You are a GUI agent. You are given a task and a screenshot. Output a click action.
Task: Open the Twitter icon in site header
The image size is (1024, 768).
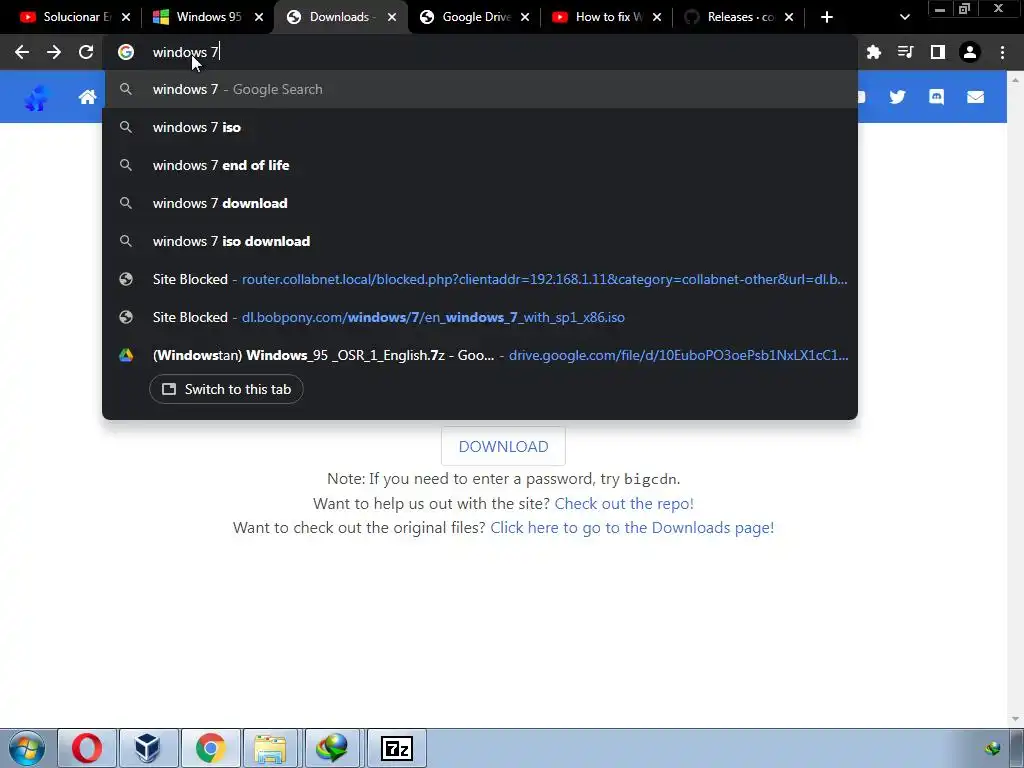pos(897,97)
